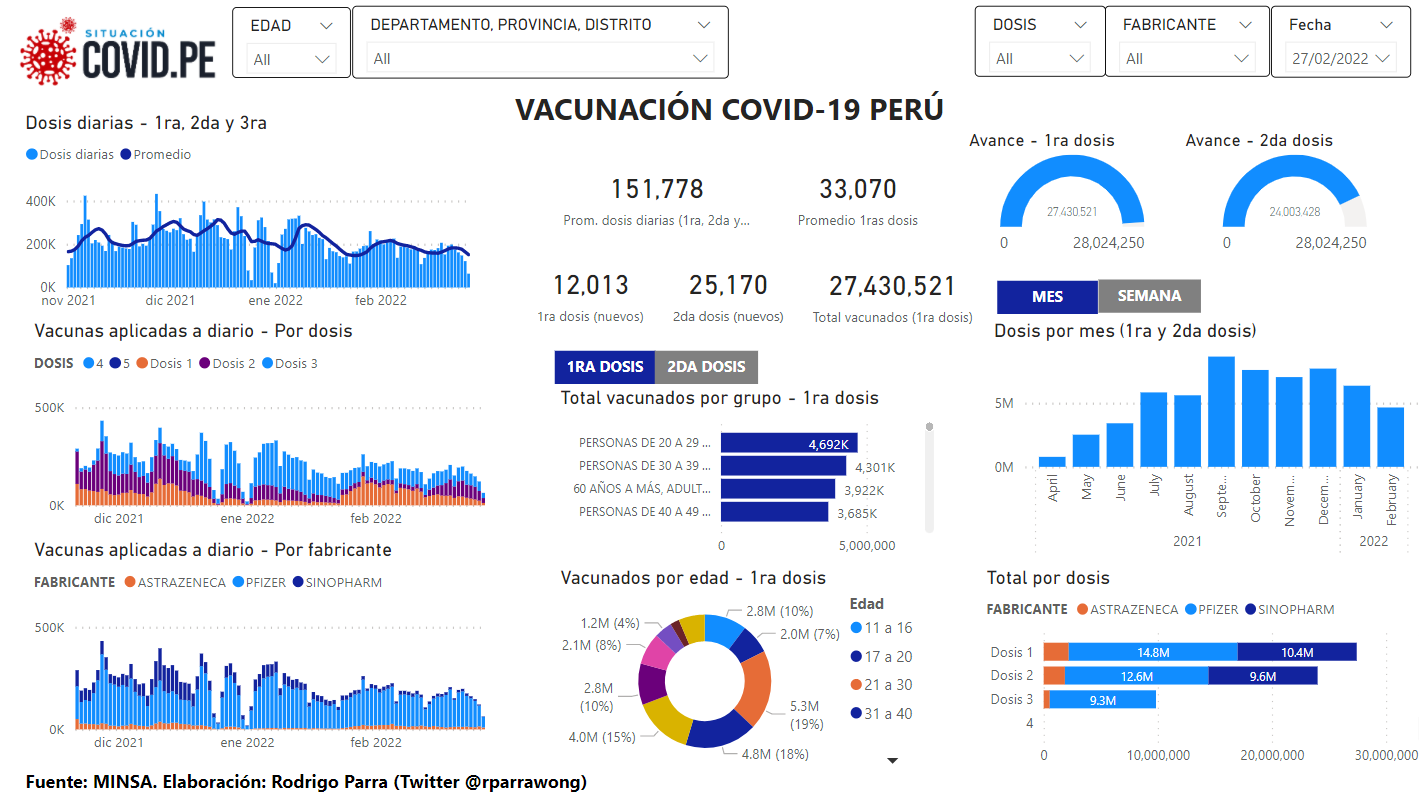This screenshot has height=798, width=1419.
Task: Click SINOPHARM legend in daily manufacturer chart
Action: pyautogui.click(x=337, y=582)
